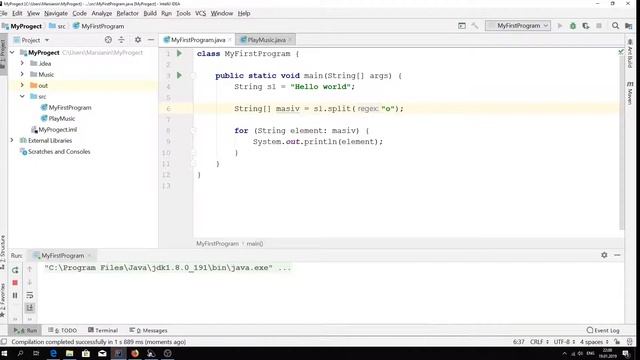The width and height of the screenshot is (640, 360).
Task: Click the Build project hammer icon
Action: pyautogui.click(x=475, y=26)
